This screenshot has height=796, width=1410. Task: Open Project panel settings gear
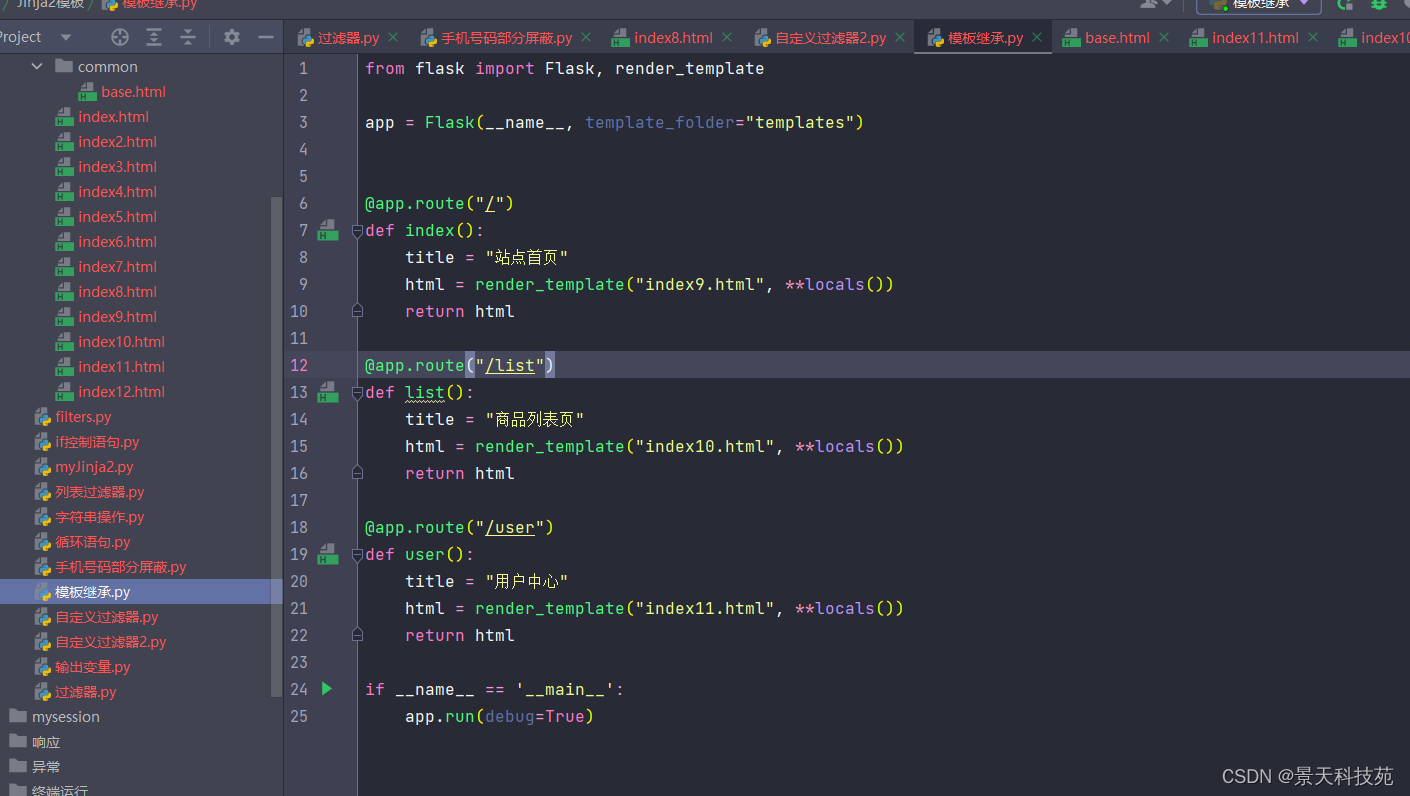[x=232, y=37]
